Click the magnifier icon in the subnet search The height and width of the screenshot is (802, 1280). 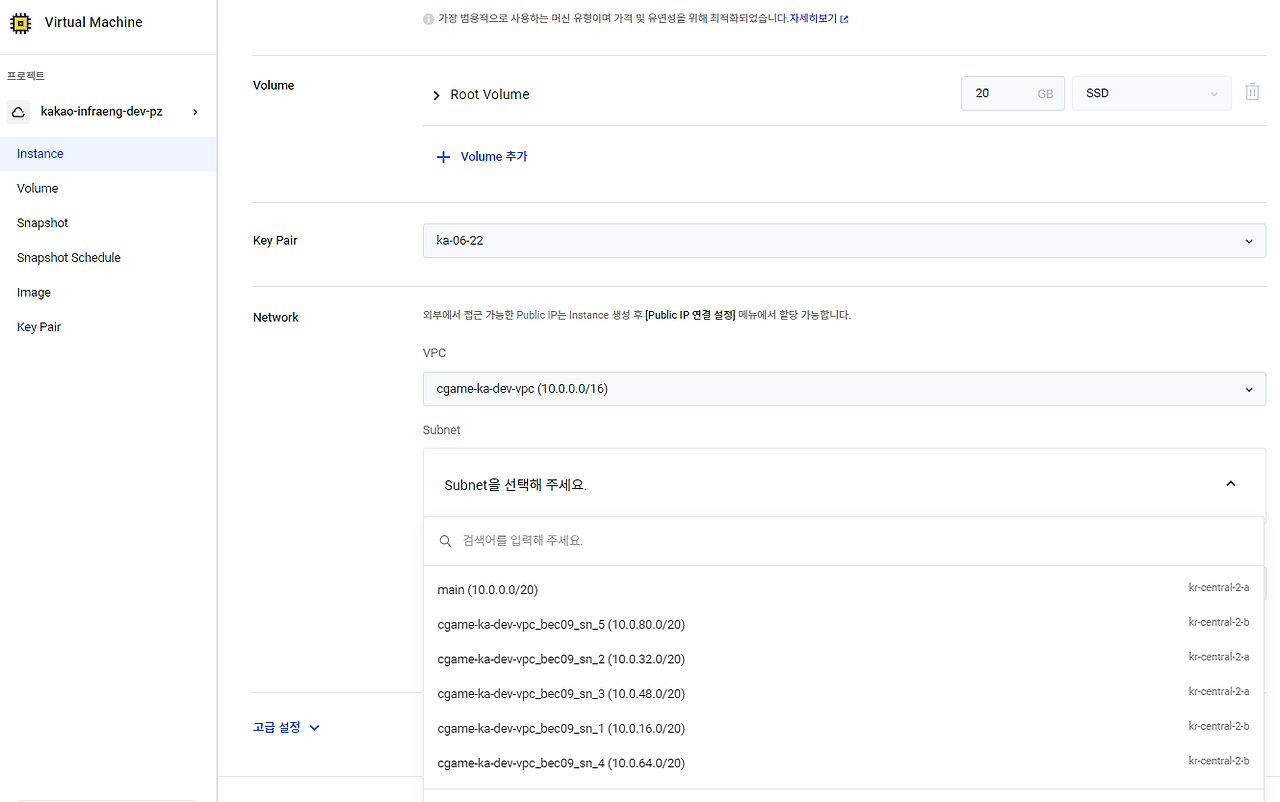(x=445, y=540)
